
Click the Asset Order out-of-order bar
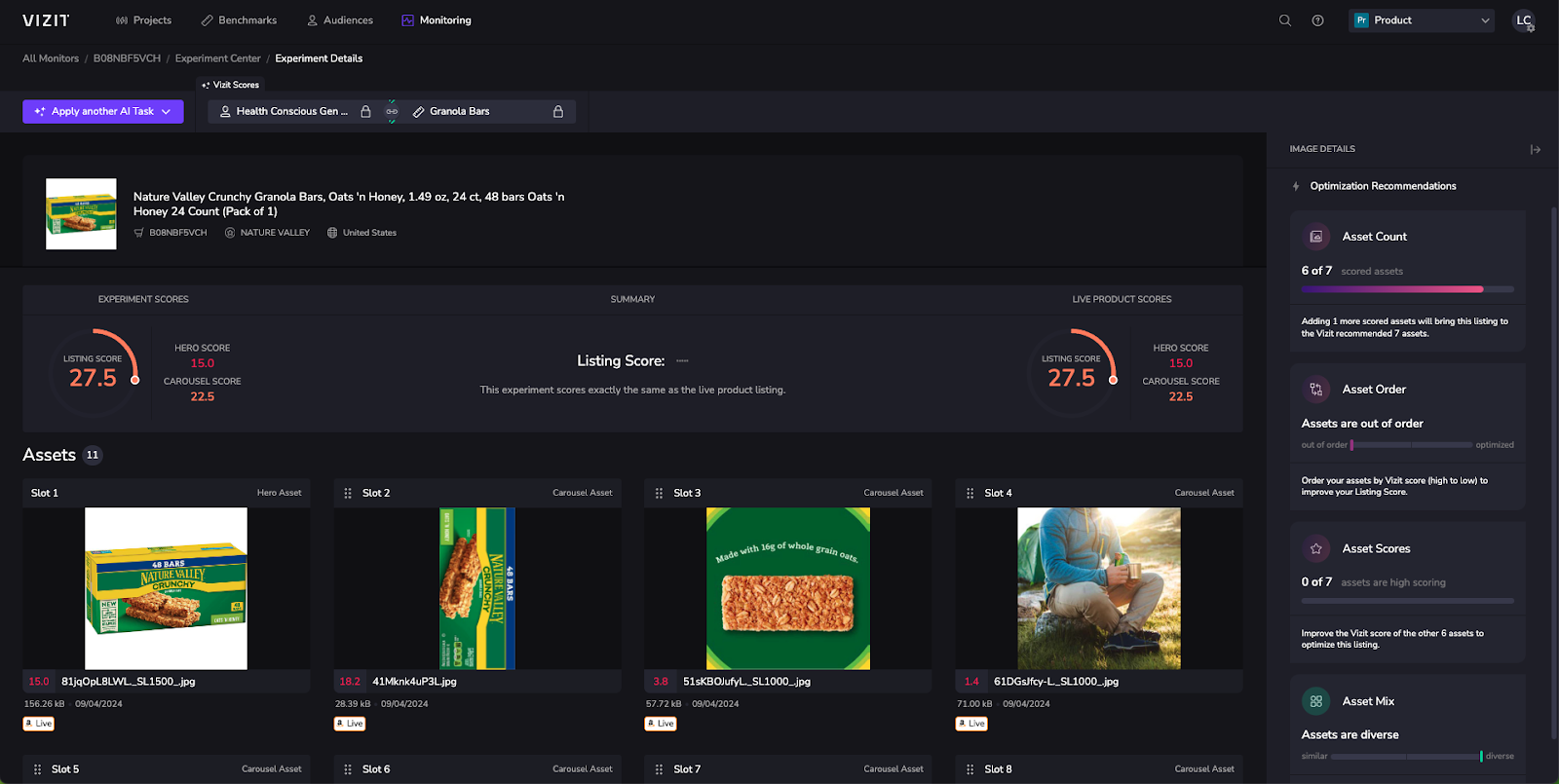1412,445
